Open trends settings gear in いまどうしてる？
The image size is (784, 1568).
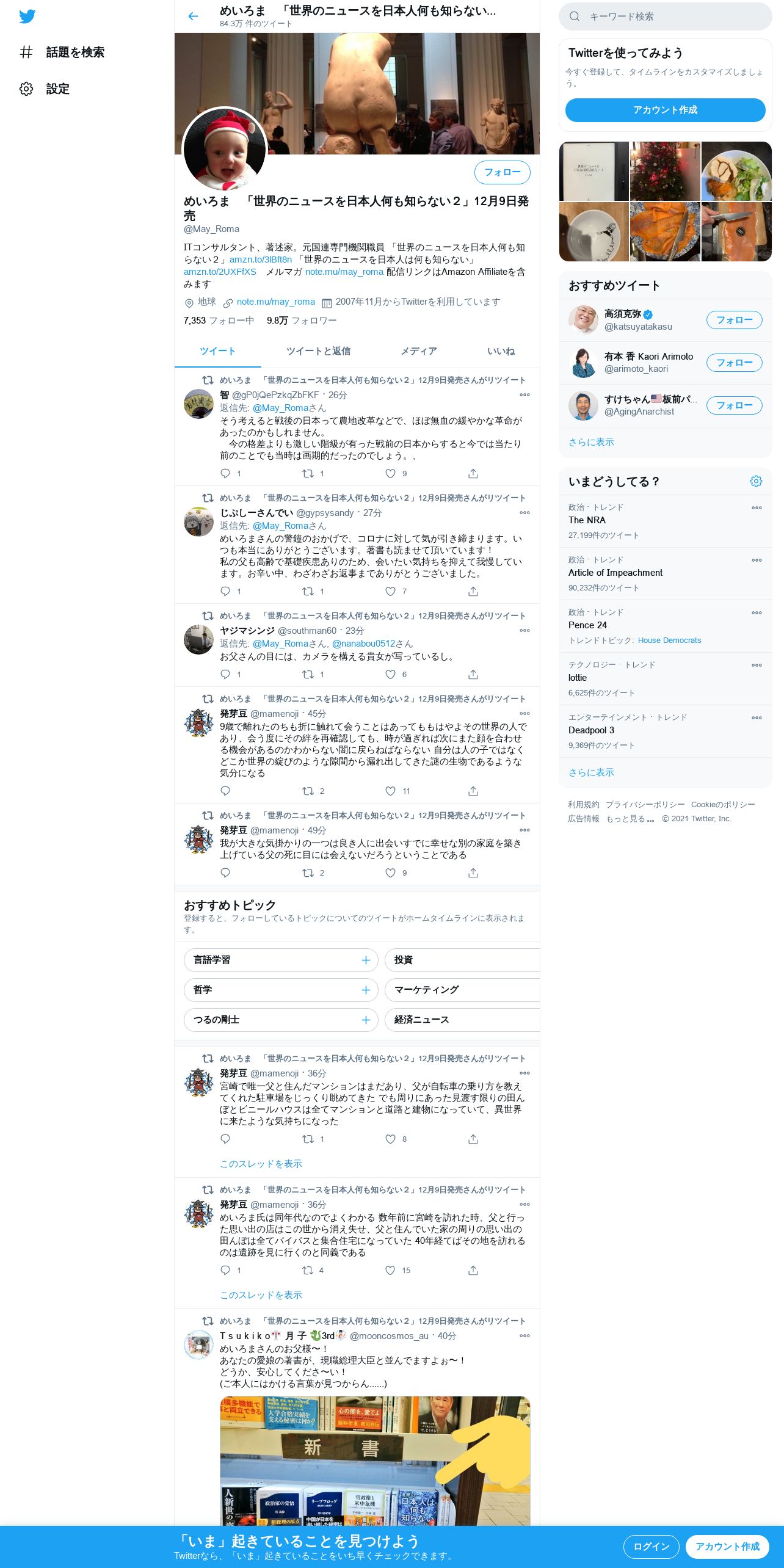tap(756, 481)
